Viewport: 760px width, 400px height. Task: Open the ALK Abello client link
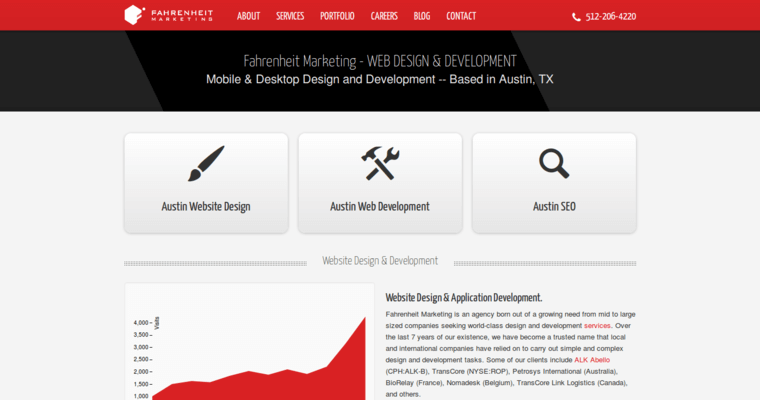pos(592,359)
